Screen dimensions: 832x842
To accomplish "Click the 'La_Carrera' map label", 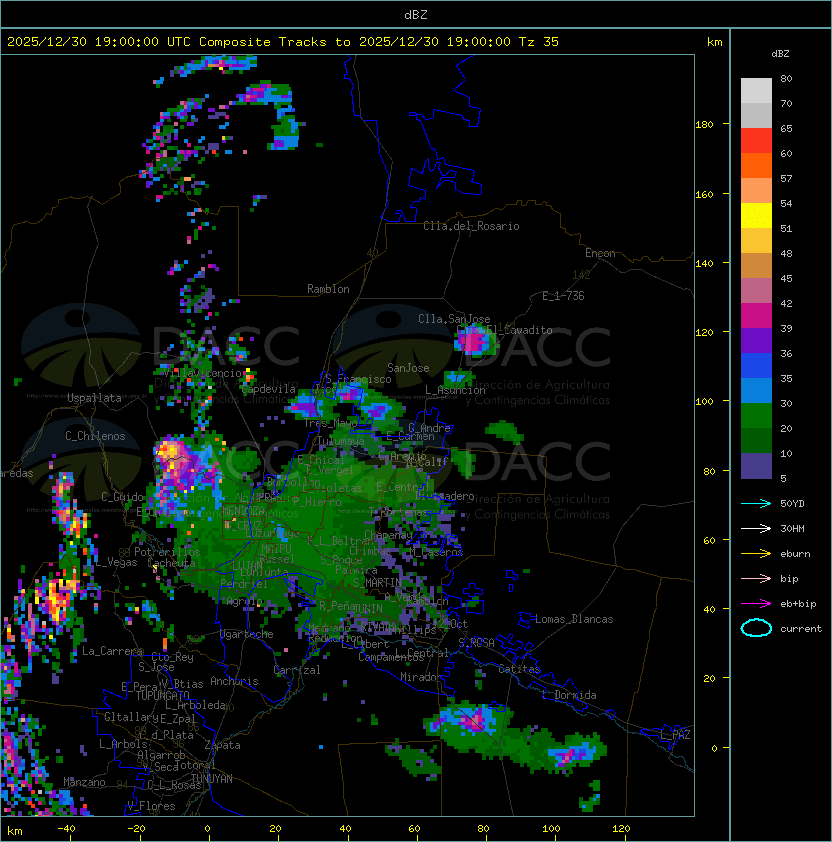I will pos(112,651).
